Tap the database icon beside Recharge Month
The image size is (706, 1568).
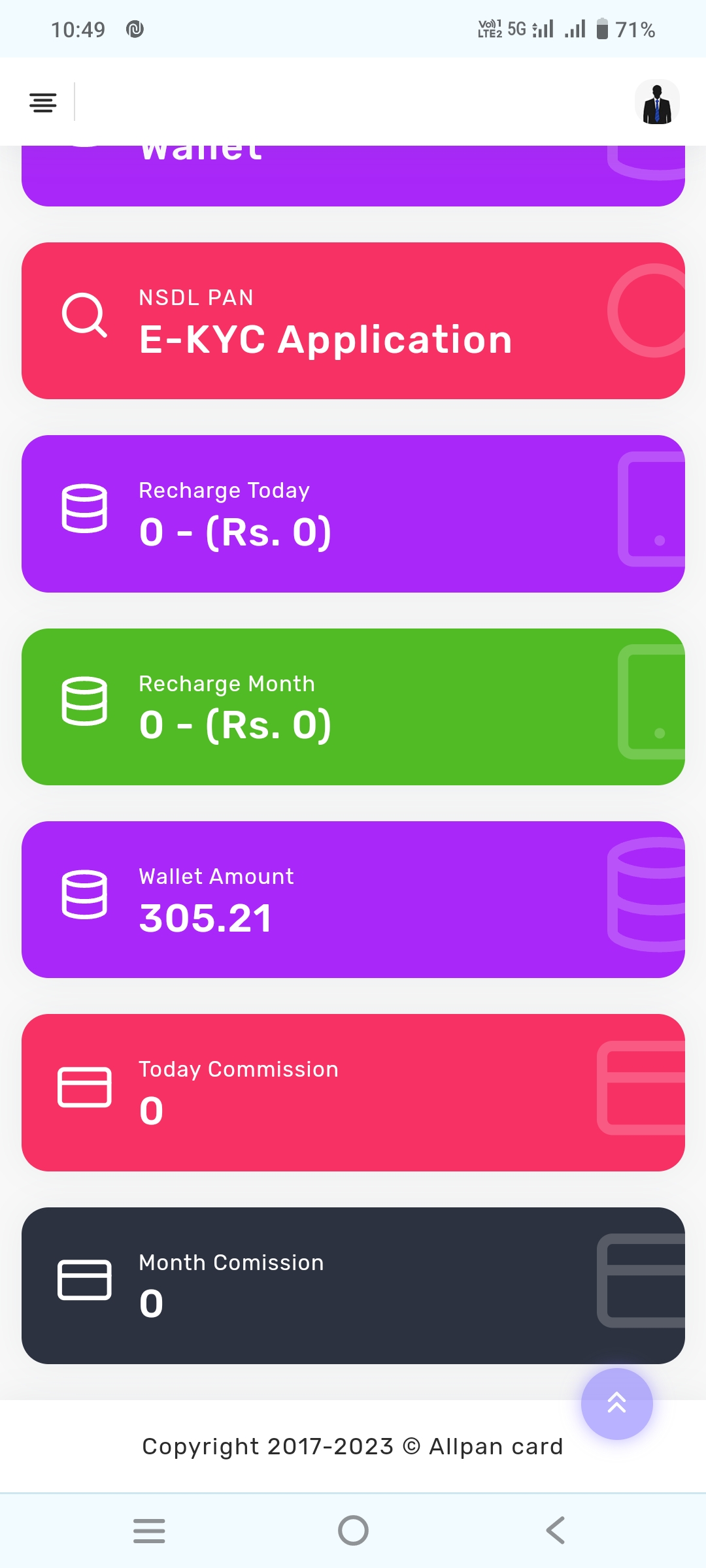click(x=84, y=701)
